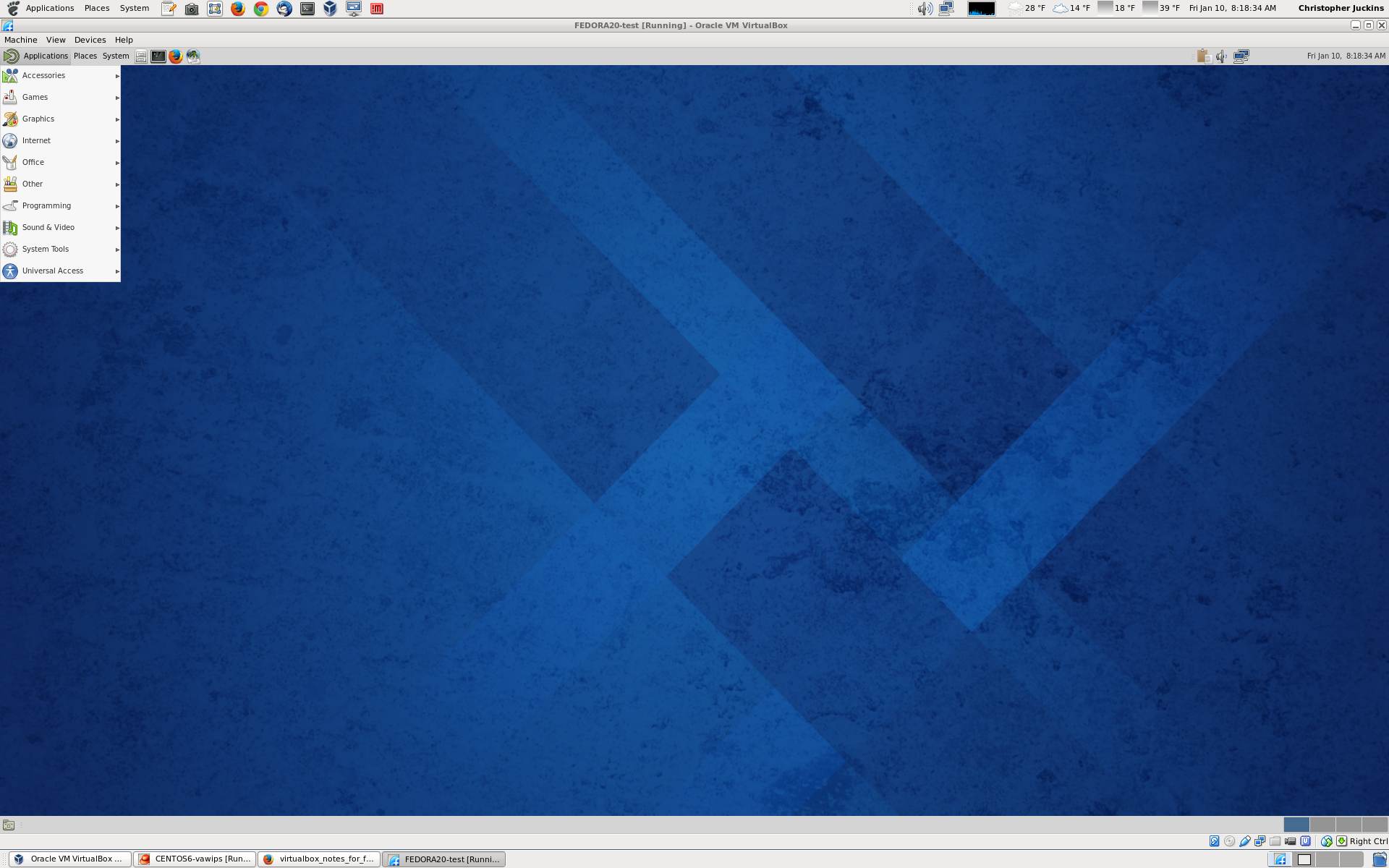The image size is (1389, 868).
Task: Click the show desktop button in guest
Action: point(9,825)
